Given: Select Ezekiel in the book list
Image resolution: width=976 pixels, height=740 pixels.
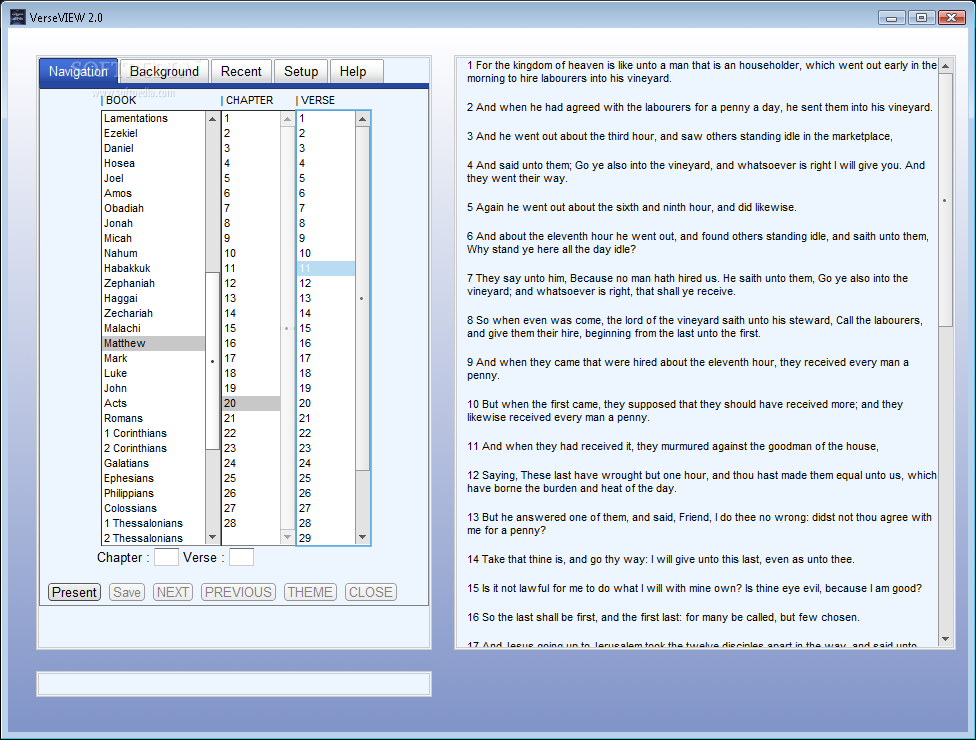Looking at the screenshot, I should point(153,133).
